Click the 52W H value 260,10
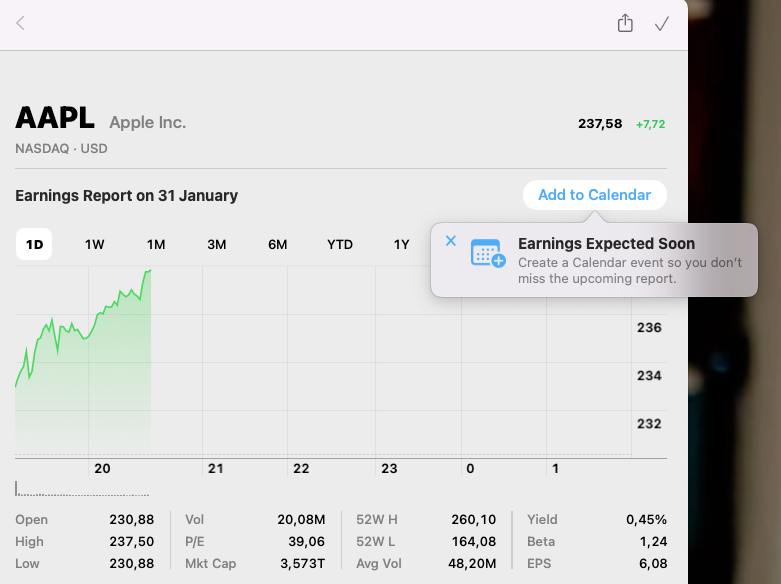 coord(474,519)
